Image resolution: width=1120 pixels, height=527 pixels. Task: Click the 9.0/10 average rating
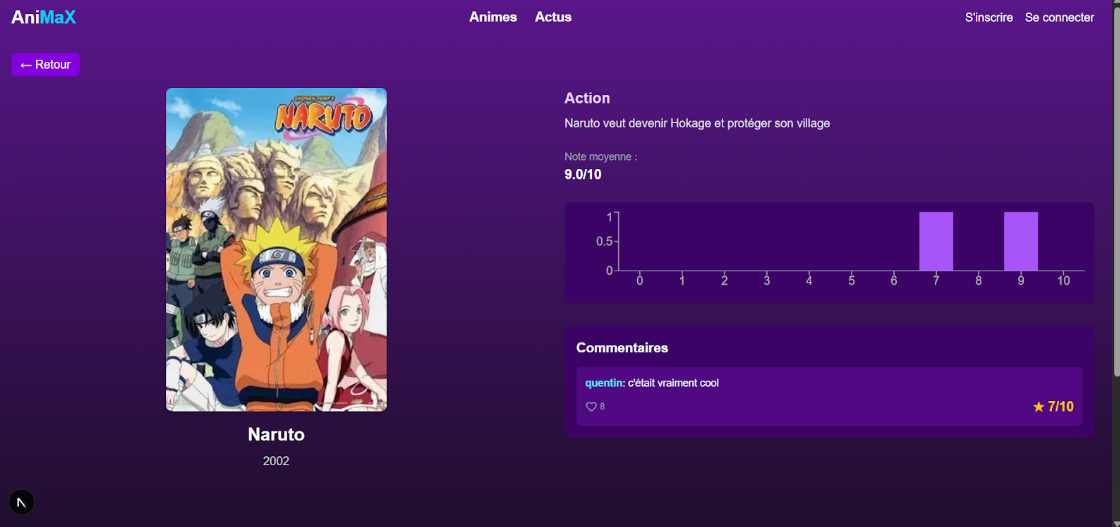(x=583, y=175)
